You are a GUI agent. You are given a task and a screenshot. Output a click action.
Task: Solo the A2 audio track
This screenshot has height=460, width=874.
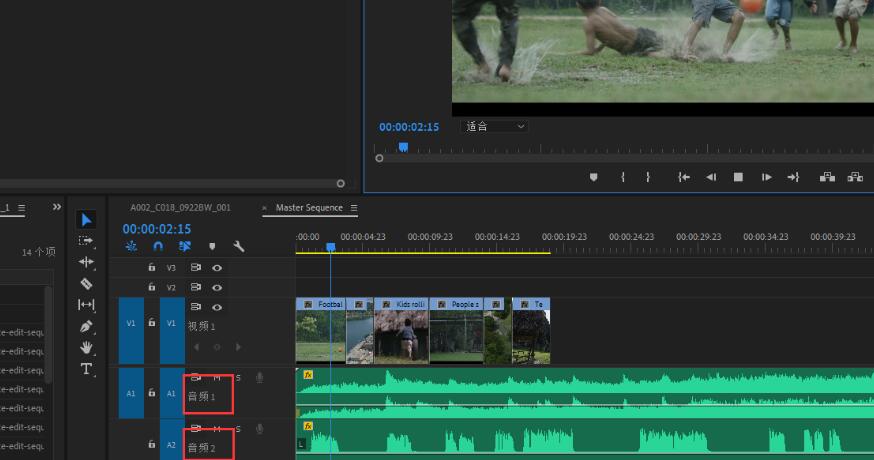pos(238,429)
